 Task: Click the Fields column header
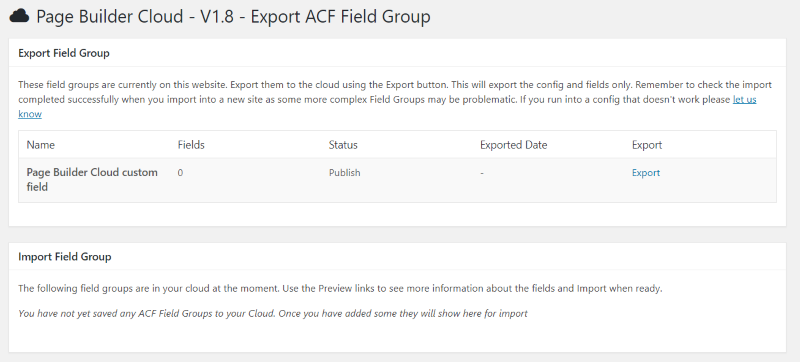191,145
